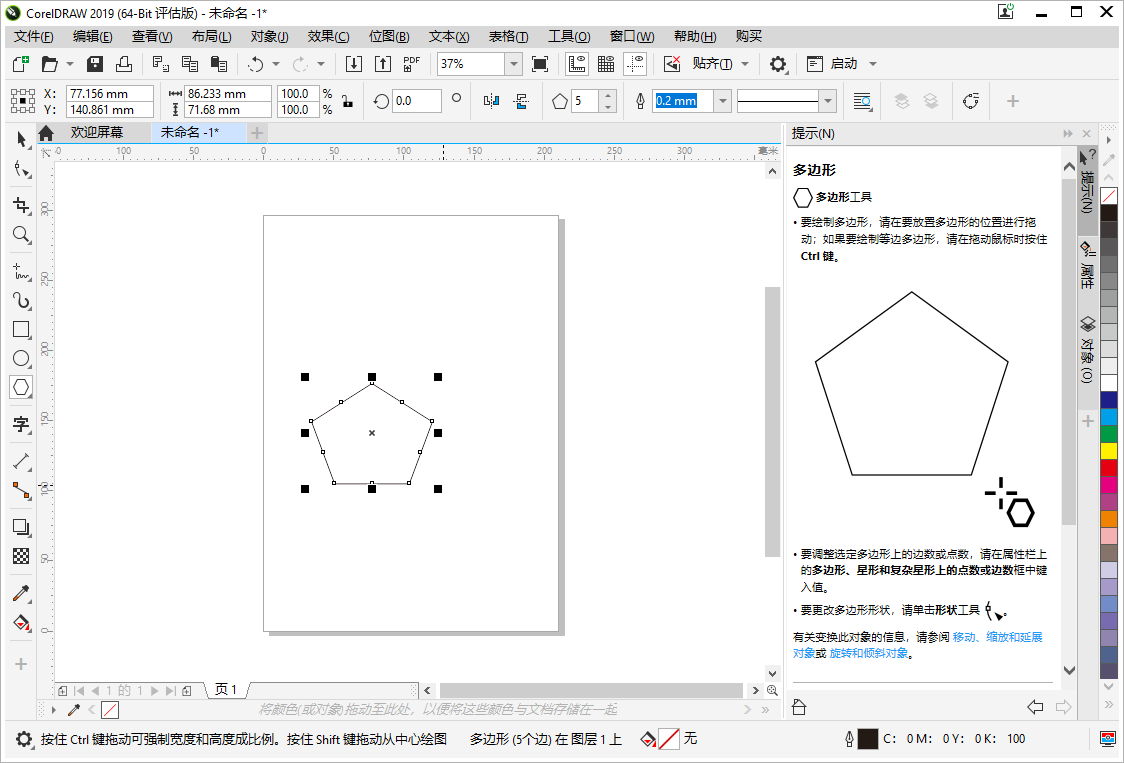The width and height of the screenshot is (1124, 763).
Task: Open the zoom level dropdown showing 37%
Action: point(513,63)
